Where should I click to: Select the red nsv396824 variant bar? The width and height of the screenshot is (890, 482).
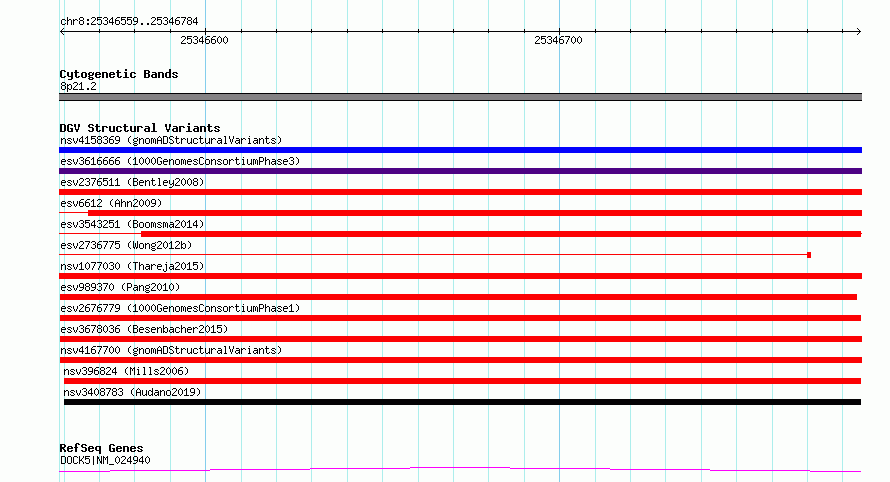[x=463, y=381]
